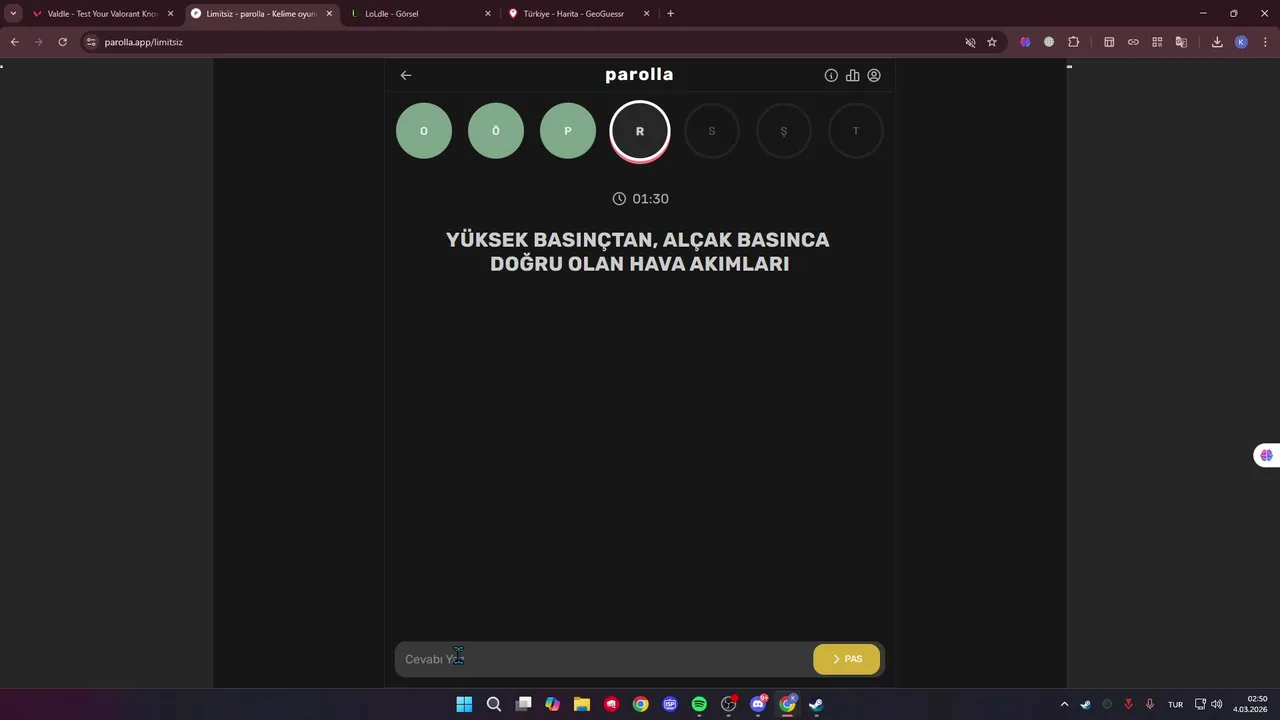The image size is (1280, 720).
Task: Open the volume control in system tray
Action: pyautogui.click(x=1216, y=704)
